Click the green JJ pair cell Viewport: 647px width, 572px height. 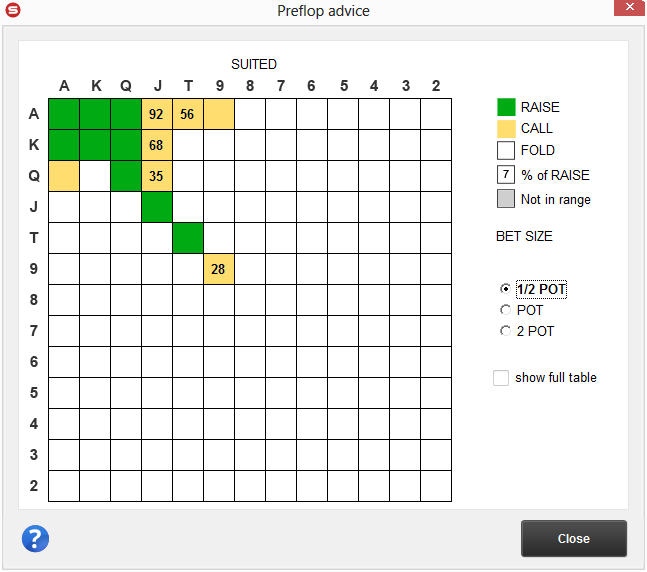(x=156, y=208)
